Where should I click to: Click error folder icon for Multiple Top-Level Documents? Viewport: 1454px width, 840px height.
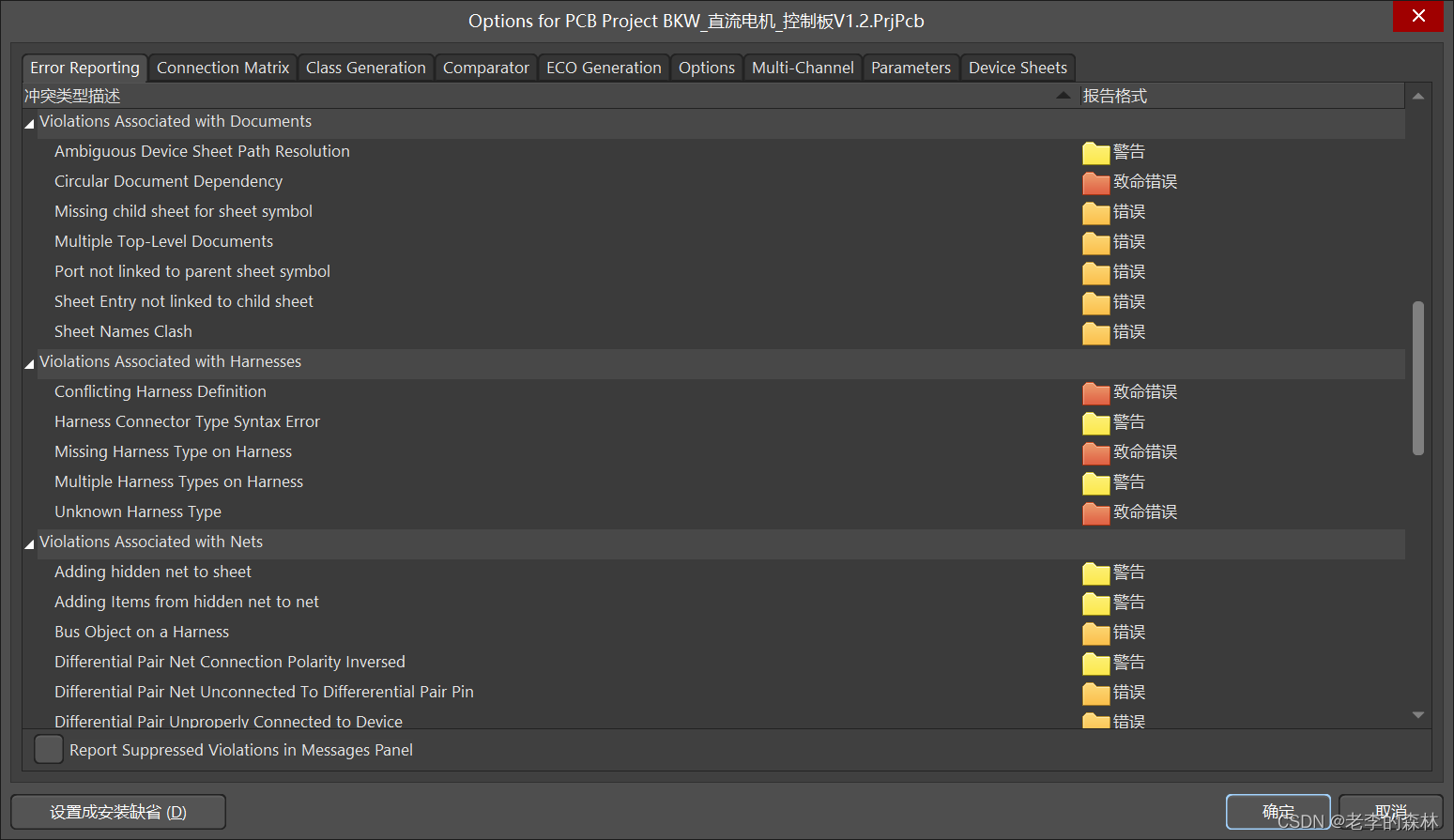click(1095, 242)
